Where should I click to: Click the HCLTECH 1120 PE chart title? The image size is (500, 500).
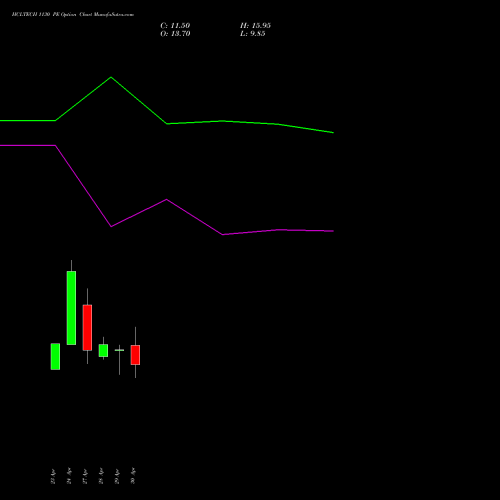pos(73,15)
